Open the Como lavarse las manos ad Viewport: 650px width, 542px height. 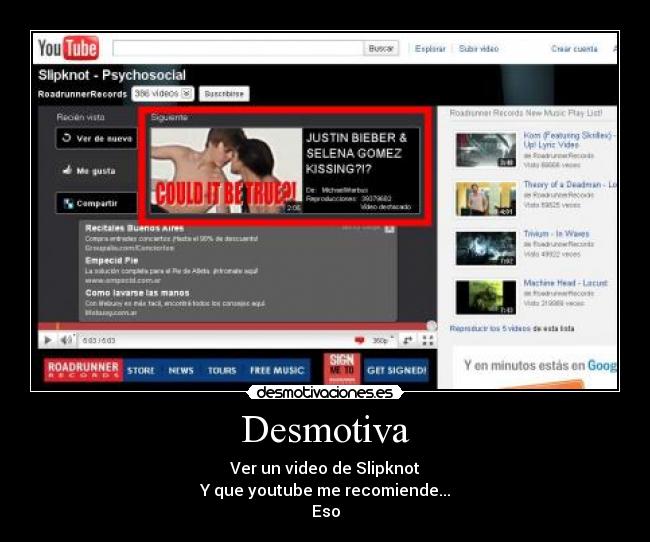point(137,293)
